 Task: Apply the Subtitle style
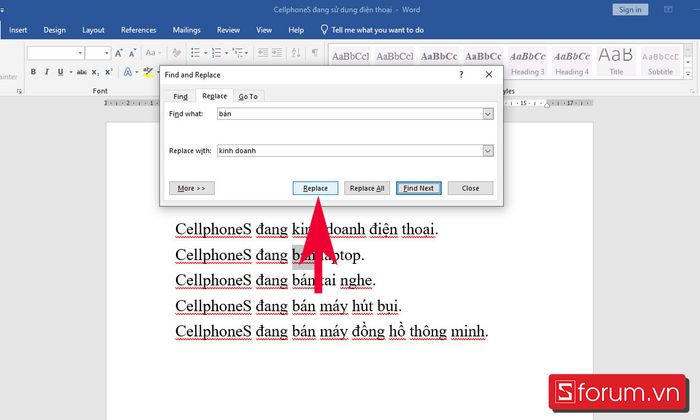point(660,62)
